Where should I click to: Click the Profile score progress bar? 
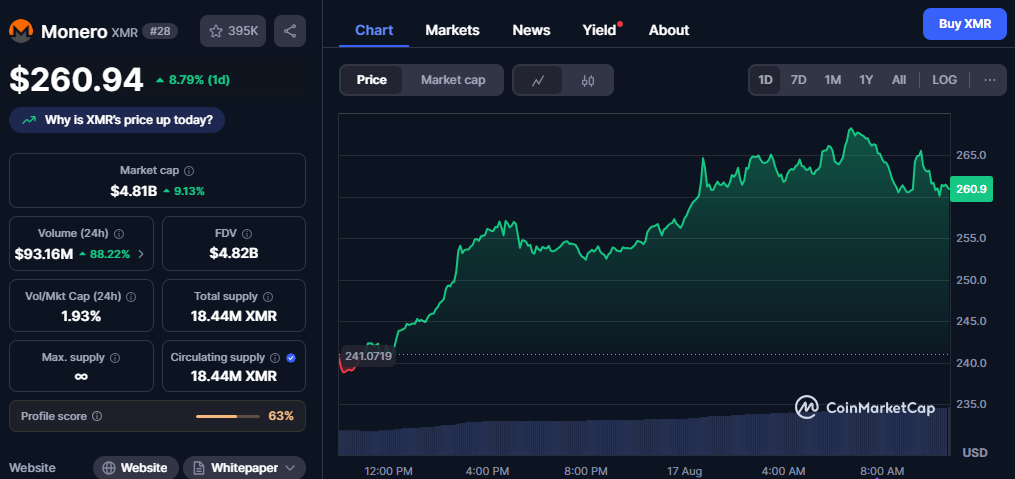click(227, 416)
